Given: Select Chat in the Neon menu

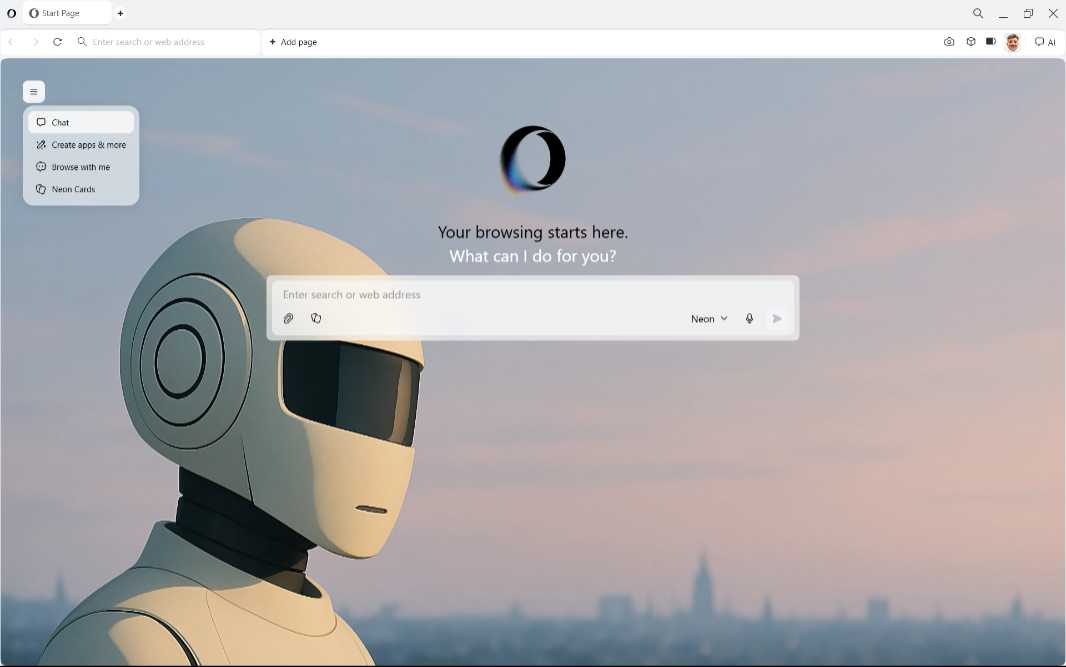Looking at the screenshot, I should pos(81,122).
